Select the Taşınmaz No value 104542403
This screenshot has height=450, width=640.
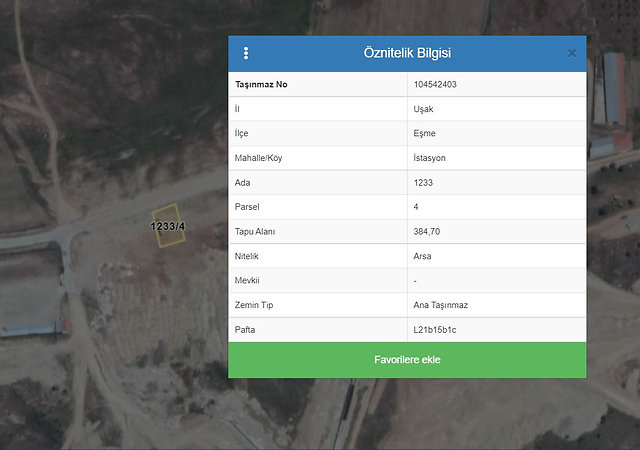[x=435, y=84]
